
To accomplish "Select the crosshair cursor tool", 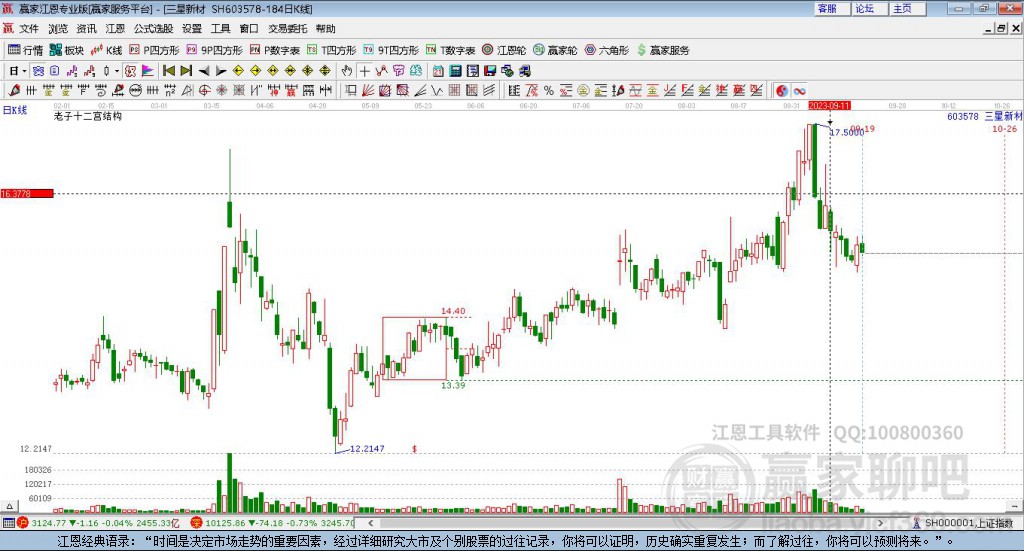I will [x=364, y=71].
